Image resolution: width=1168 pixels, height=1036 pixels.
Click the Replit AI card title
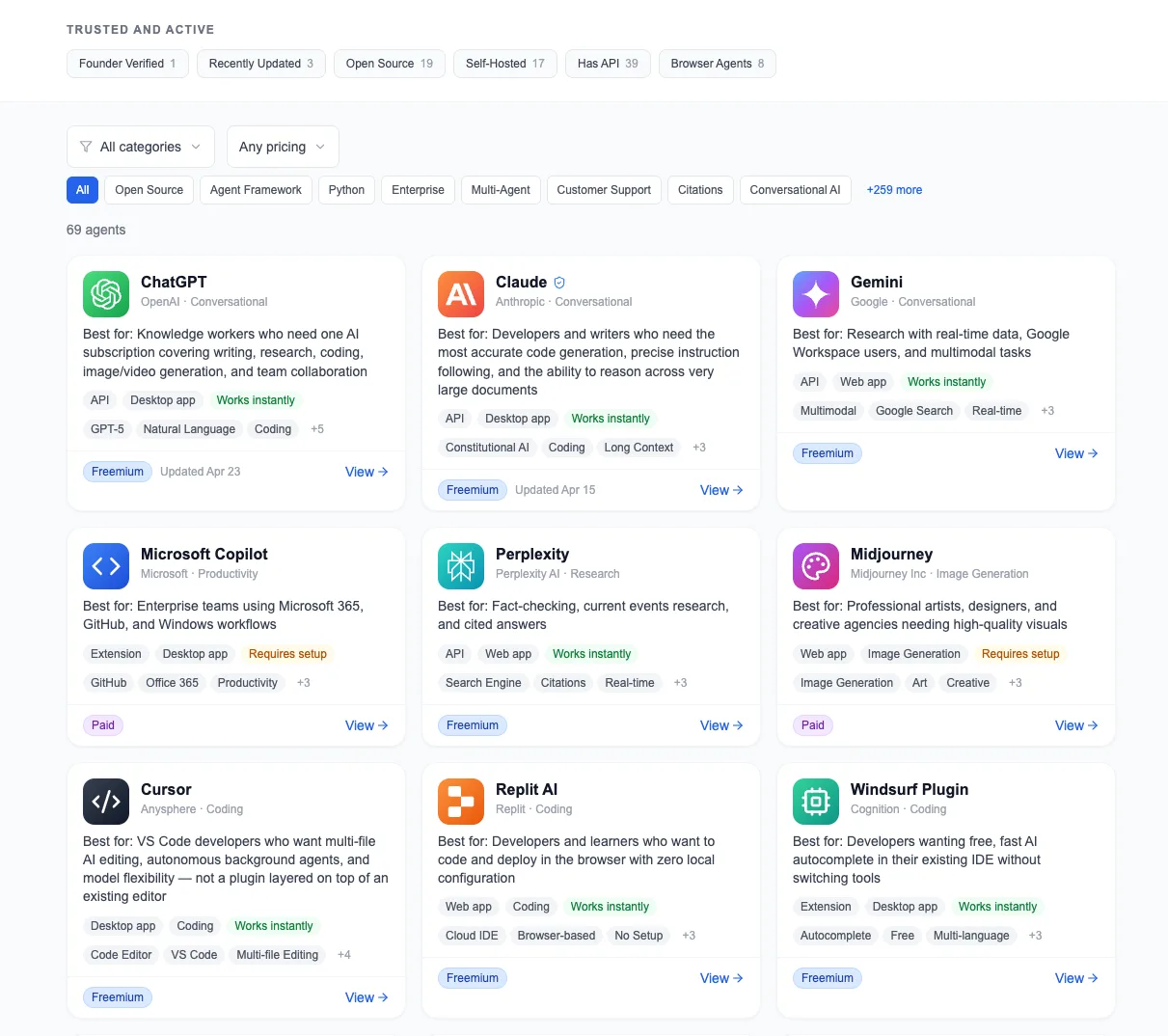pos(527,789)
